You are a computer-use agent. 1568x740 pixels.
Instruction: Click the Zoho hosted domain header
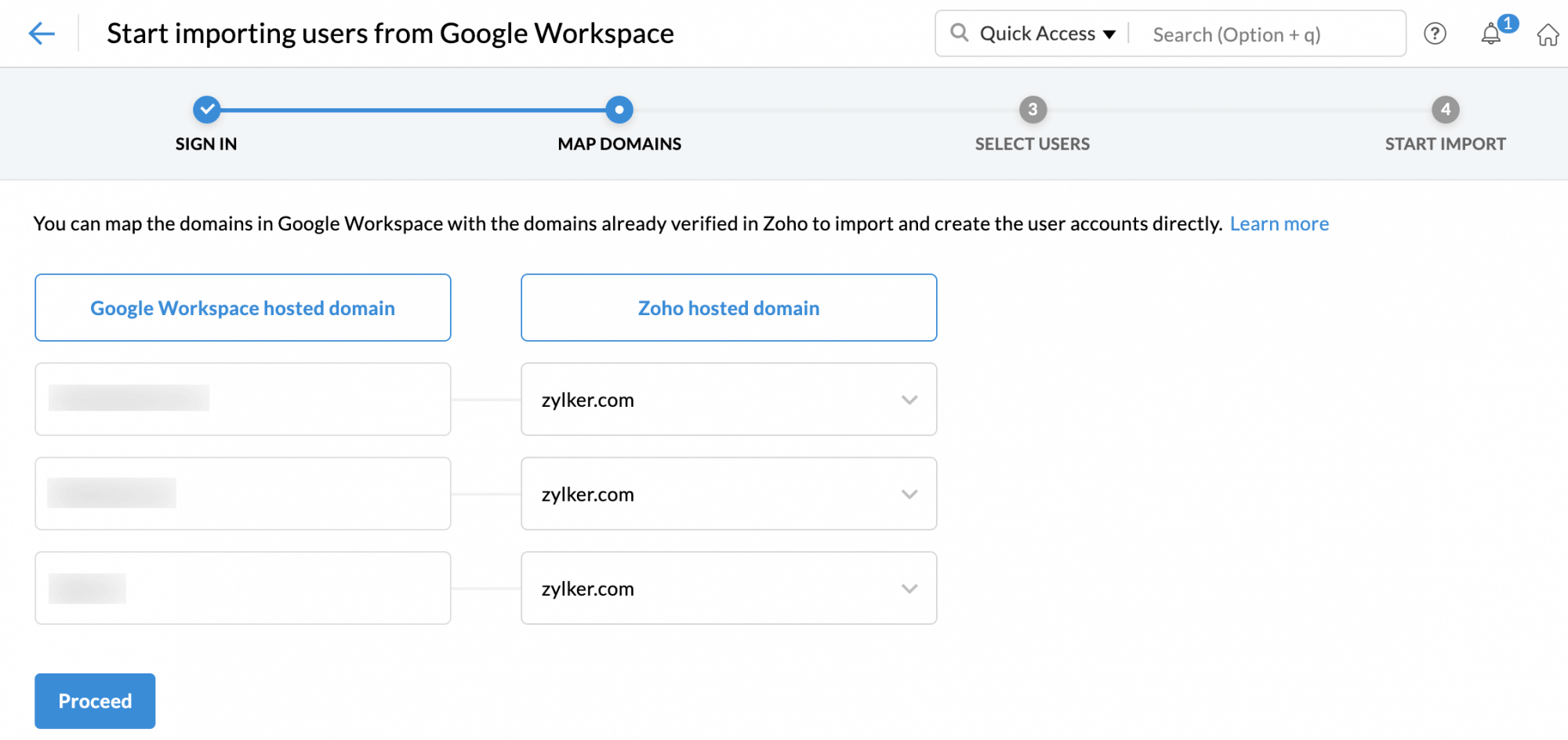tap(728, 308)
